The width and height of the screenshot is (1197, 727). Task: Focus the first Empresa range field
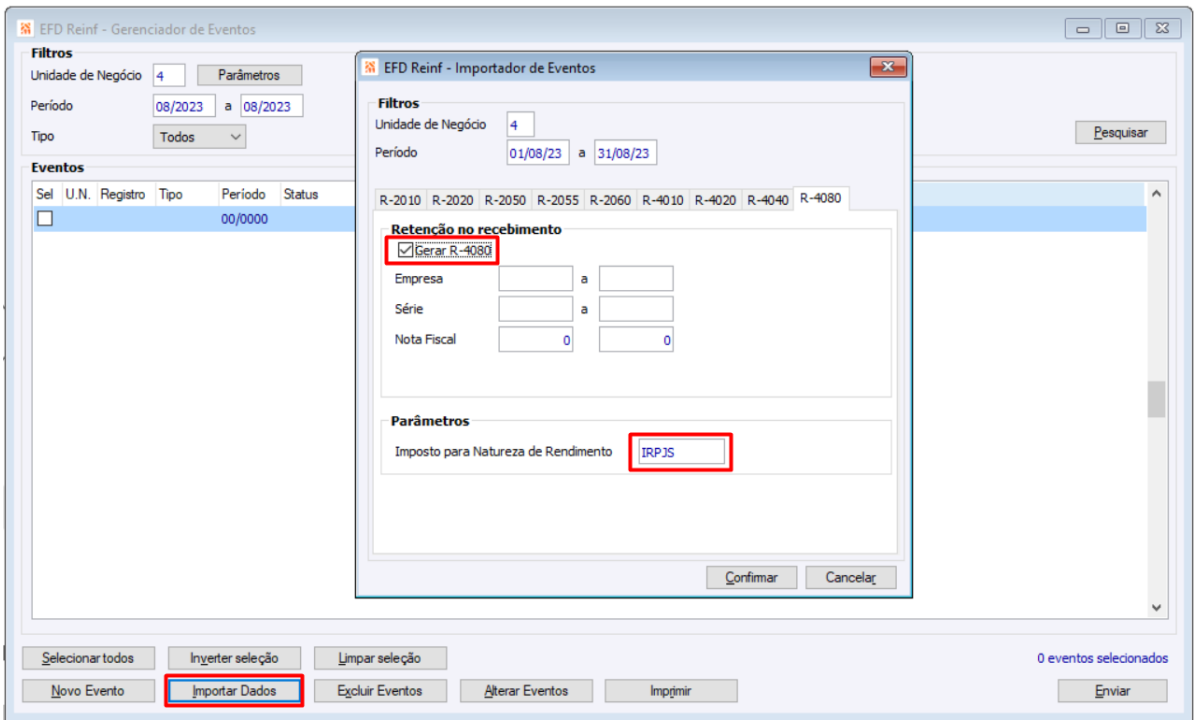[x=535, y=279]
